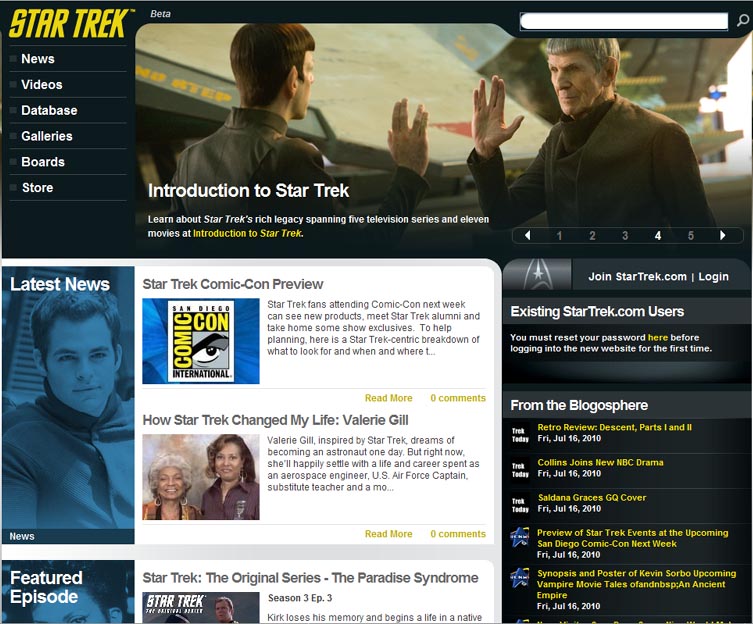The height and width of the screenshot is (624, 753).
Task: Click the Starfleet delta emblem icon
Action: 538,274
